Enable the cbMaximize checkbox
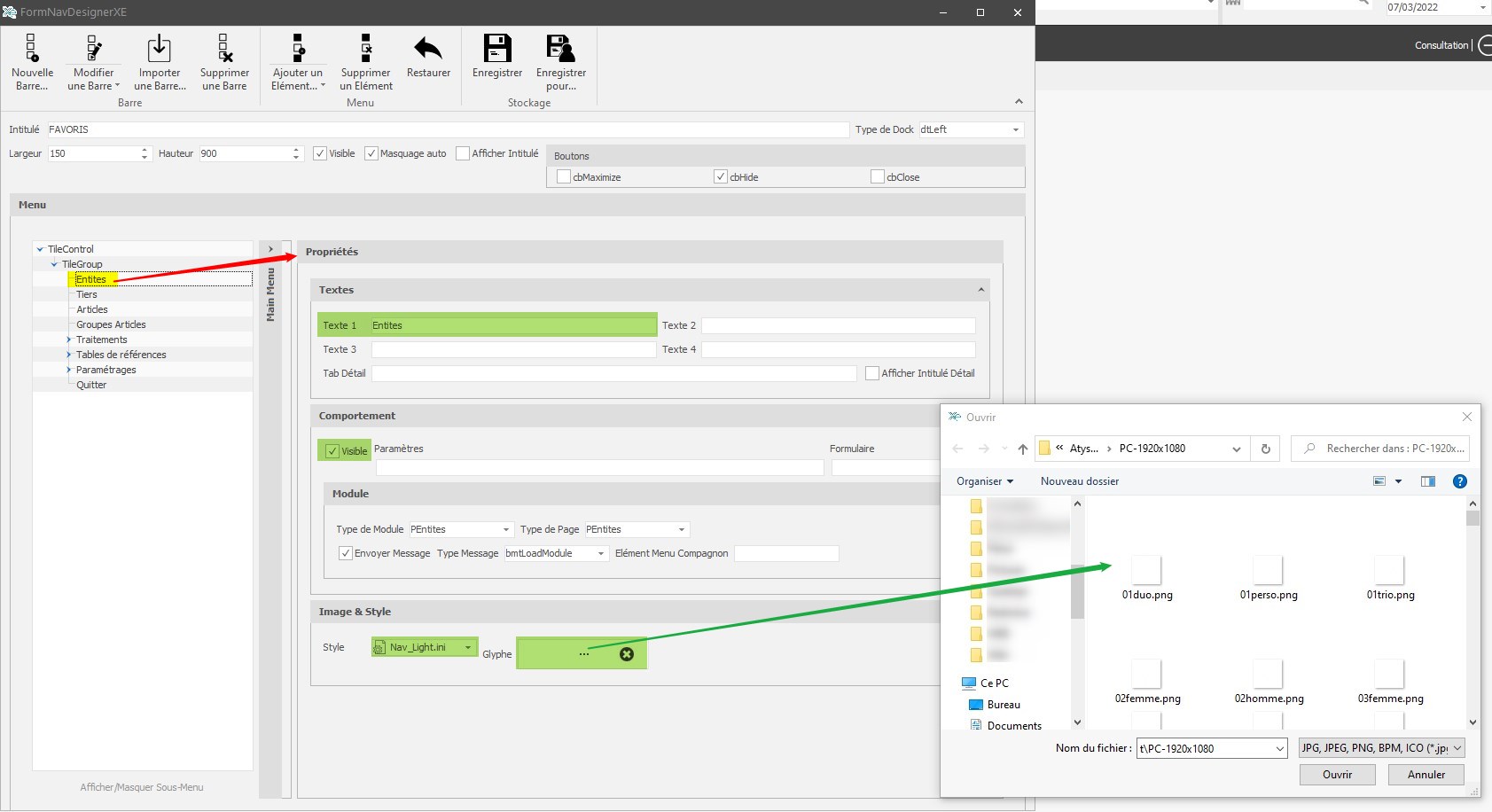This screenshot has height=812, width=1492. pos(564,177)
